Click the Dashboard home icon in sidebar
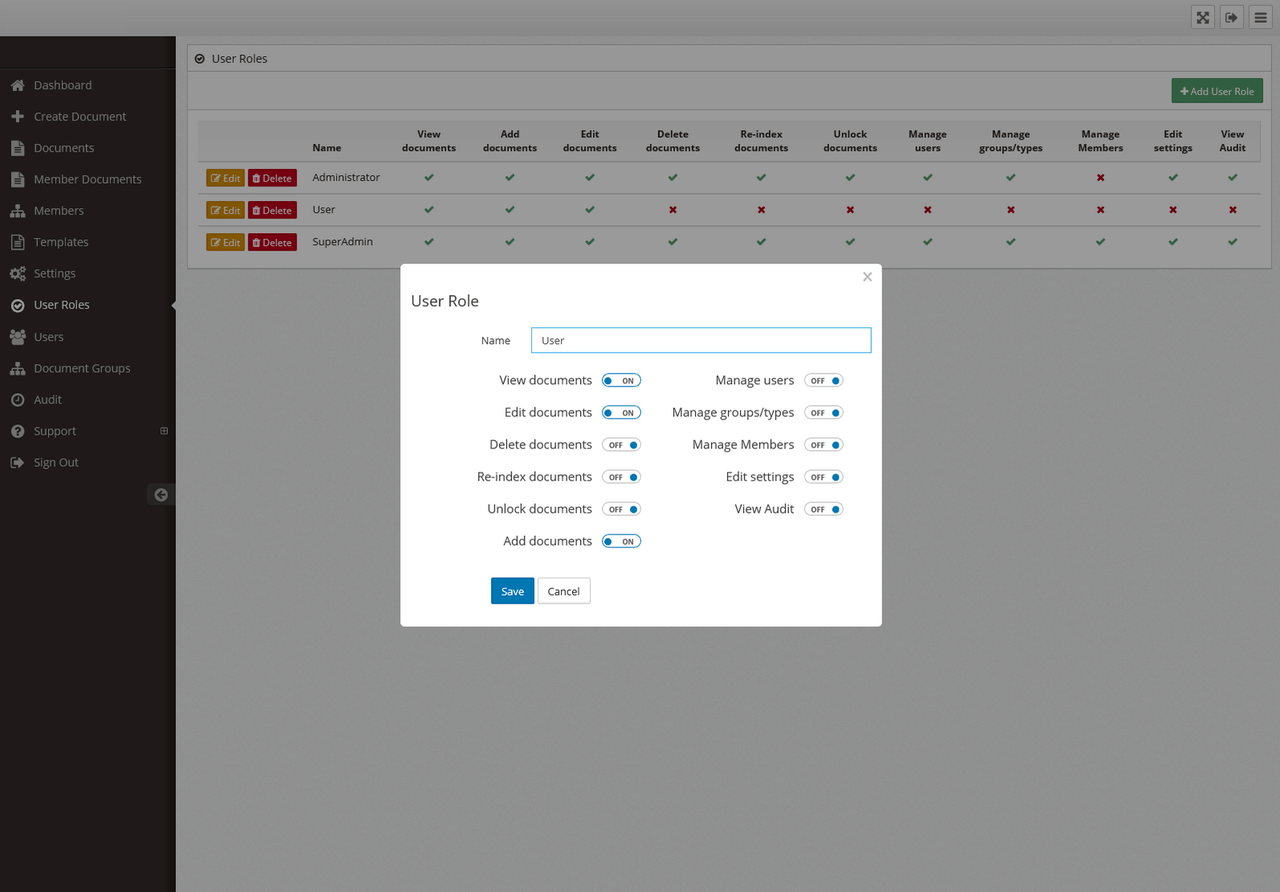 [x=17, y=85]
